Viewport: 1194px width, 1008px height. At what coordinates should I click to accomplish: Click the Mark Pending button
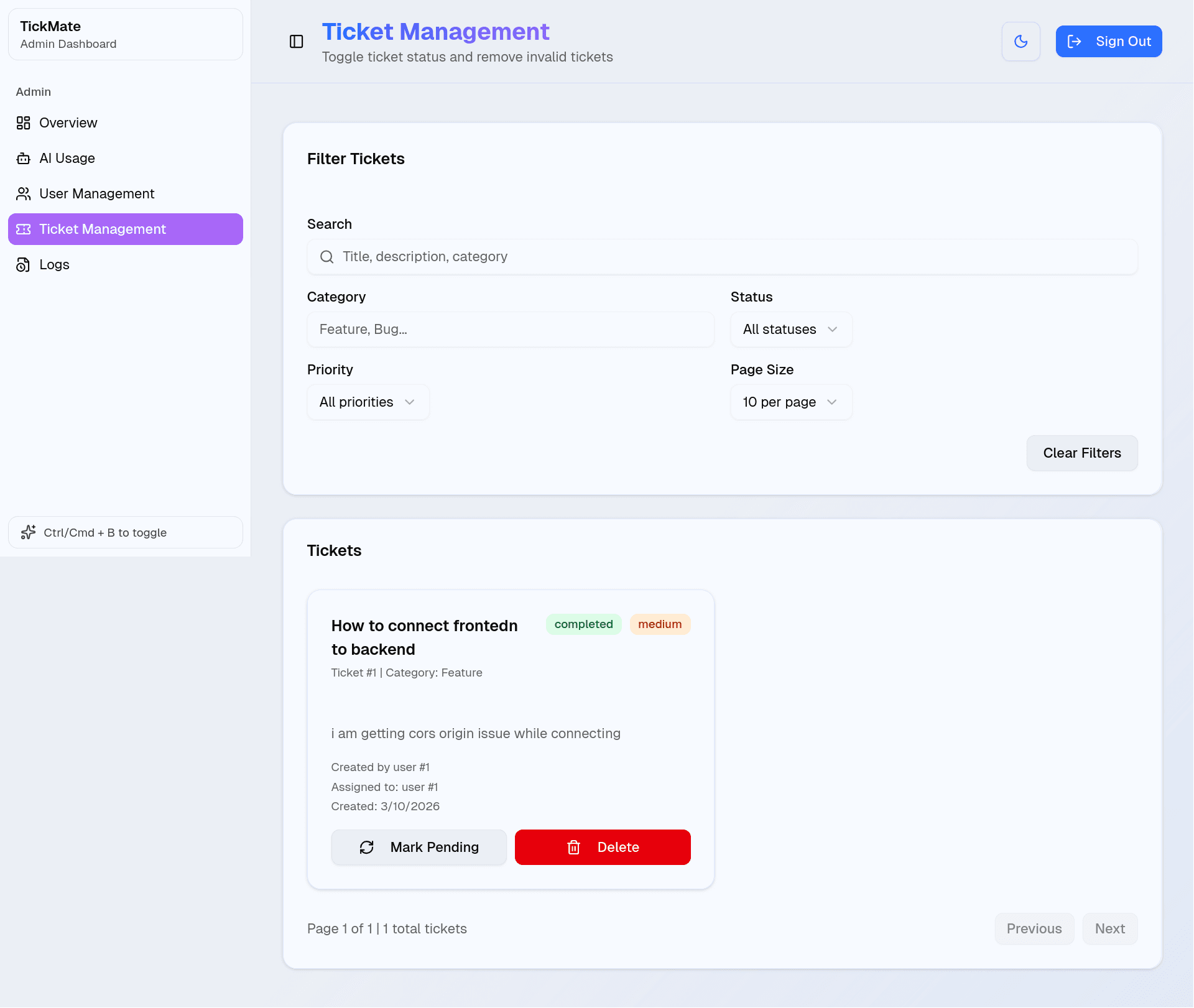(419, 848)
